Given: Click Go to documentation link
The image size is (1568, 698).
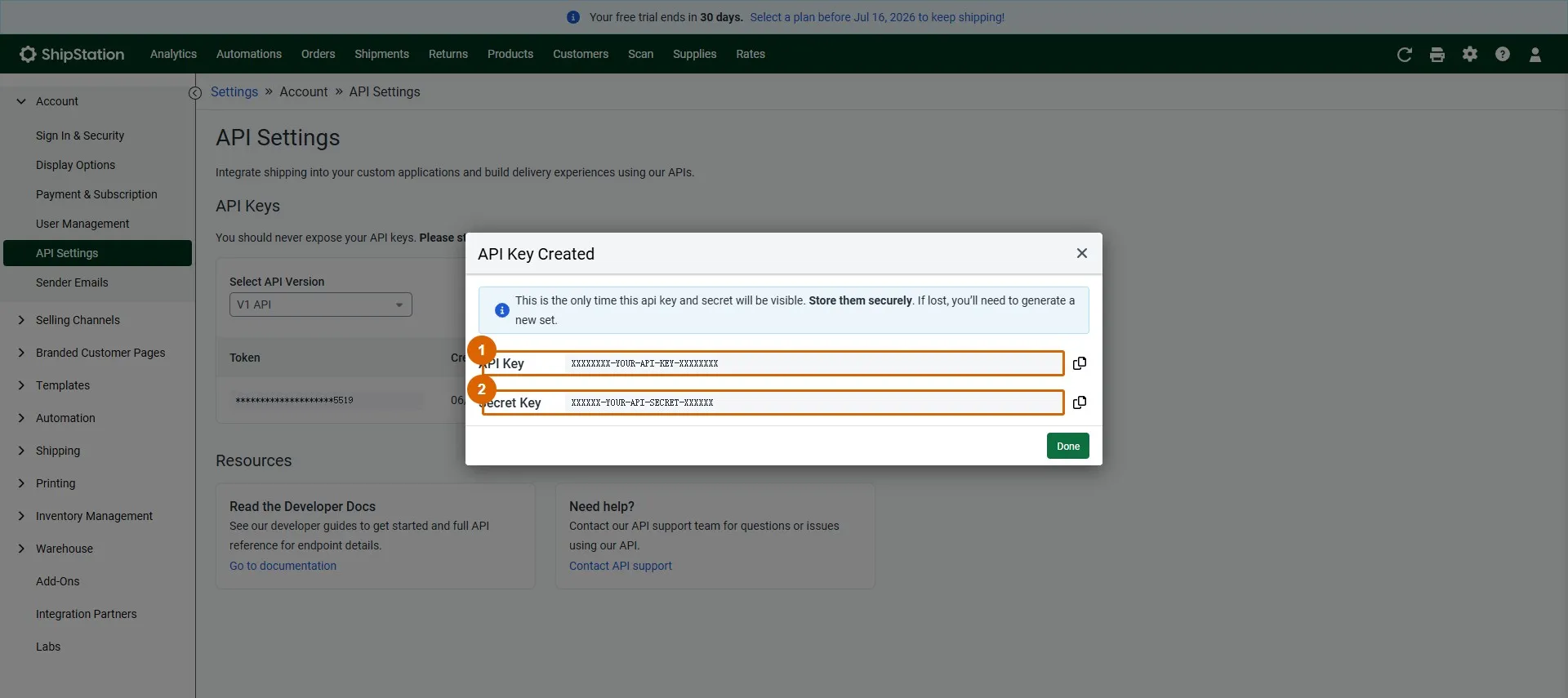Looking at the screenshot, I should [x=283, y=566].
